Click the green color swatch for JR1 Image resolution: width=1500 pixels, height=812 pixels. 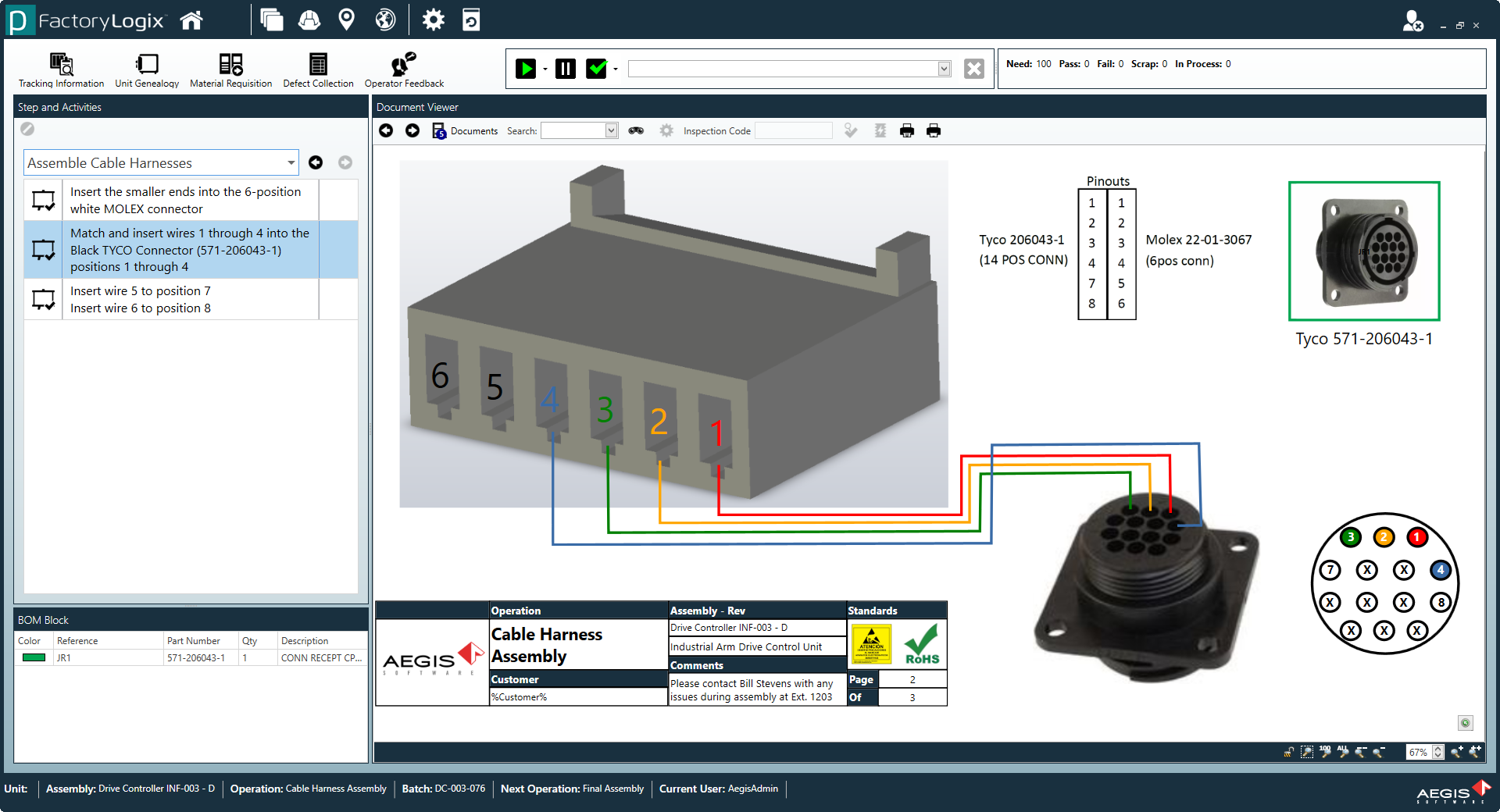(x=34, y=657)
